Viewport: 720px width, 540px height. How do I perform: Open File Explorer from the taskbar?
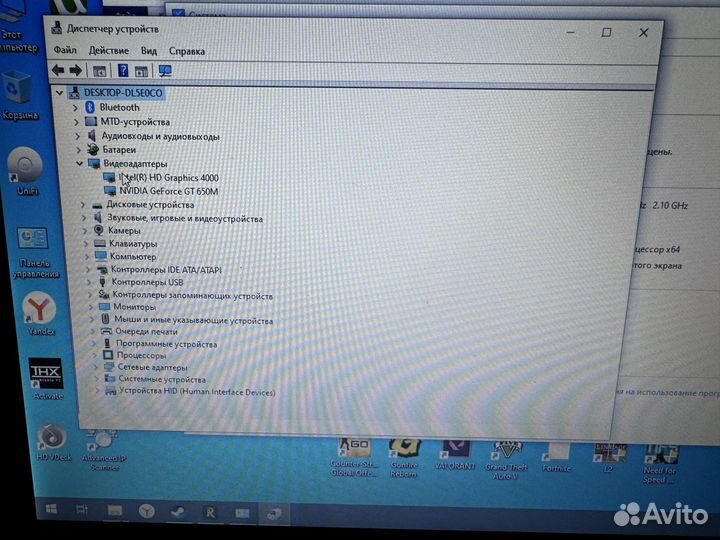pos(114,511)
